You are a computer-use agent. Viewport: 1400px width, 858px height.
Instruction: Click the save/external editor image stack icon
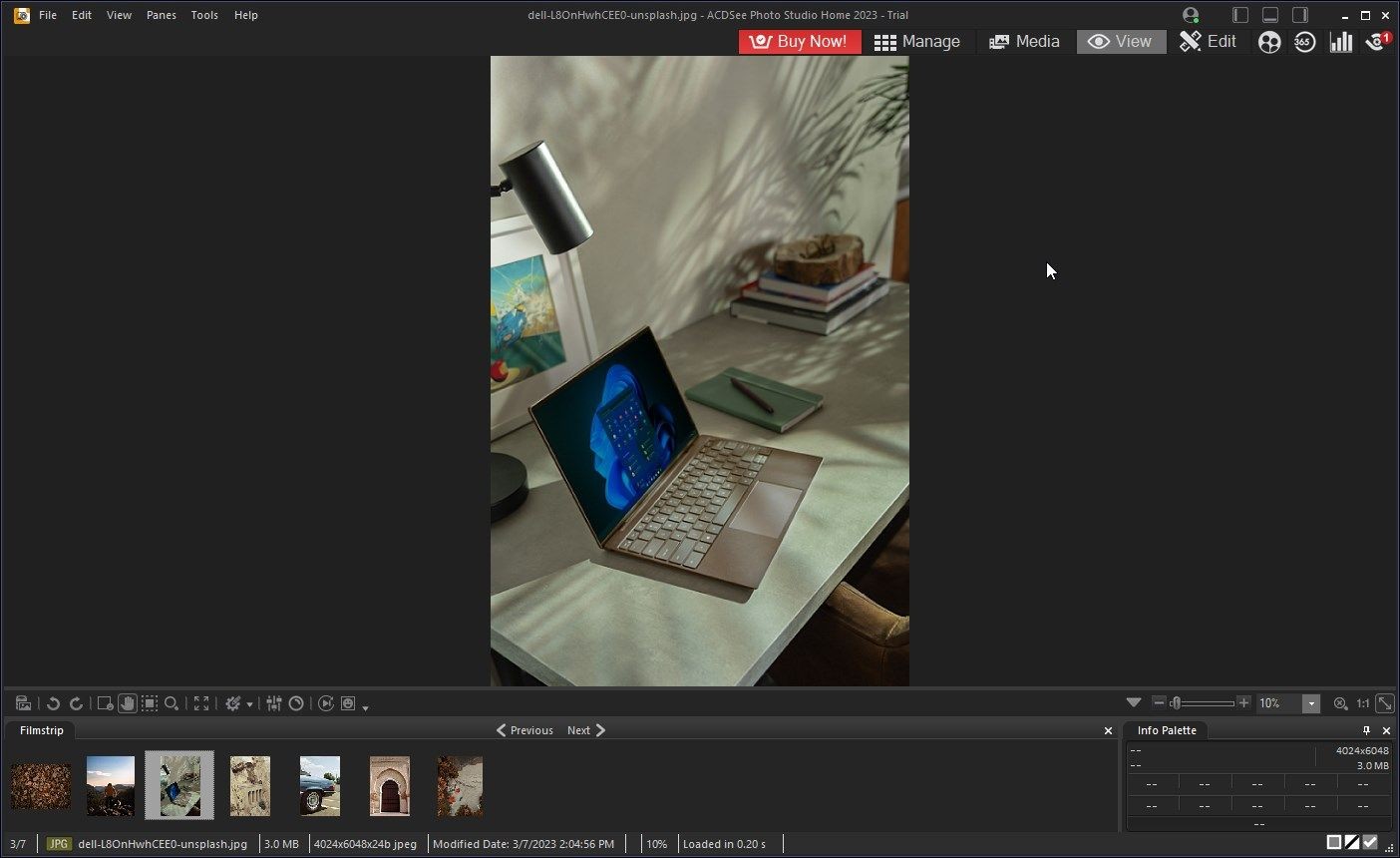tap(23, 703)
